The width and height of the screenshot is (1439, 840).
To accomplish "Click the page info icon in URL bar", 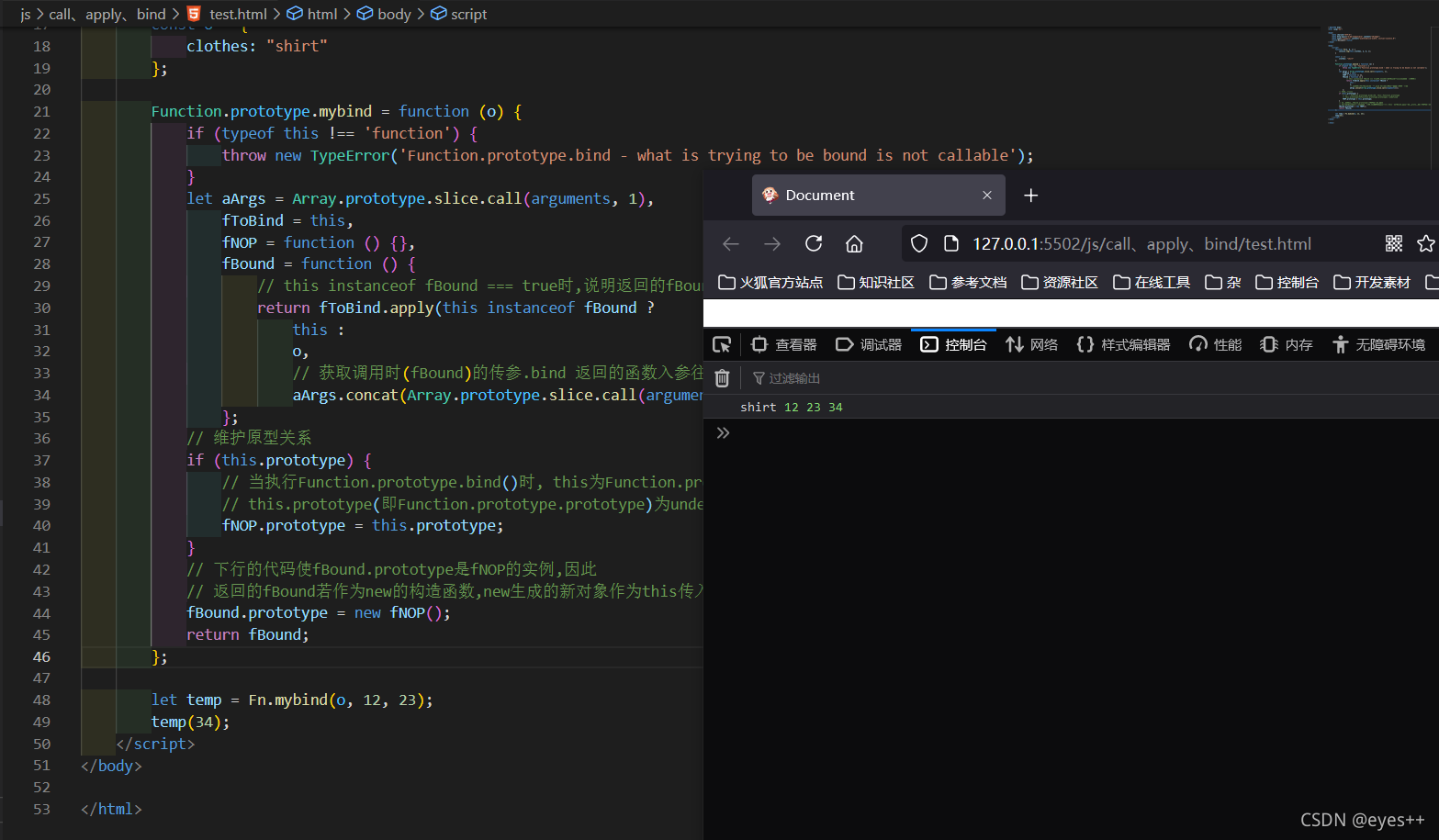I will 951,243.
